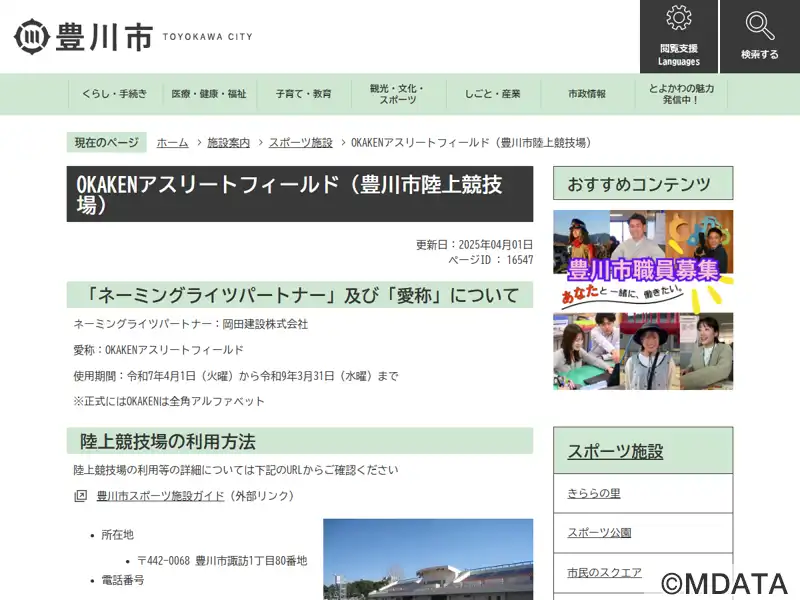This screenshot has width=800, height=600.
Task: Open the しごと・産業 menu
Action: pyautogui.click(x=492, y=94)
